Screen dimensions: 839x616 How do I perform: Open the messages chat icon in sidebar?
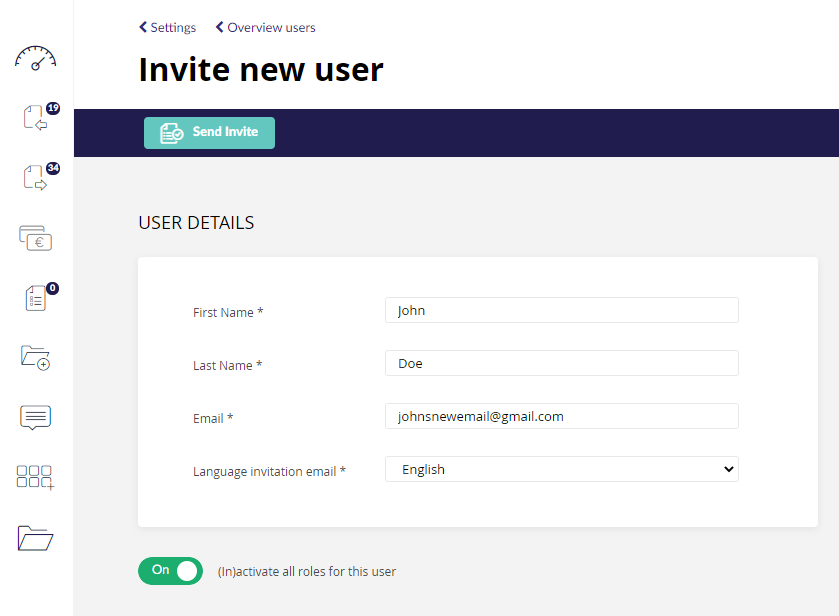pos(35,417)
